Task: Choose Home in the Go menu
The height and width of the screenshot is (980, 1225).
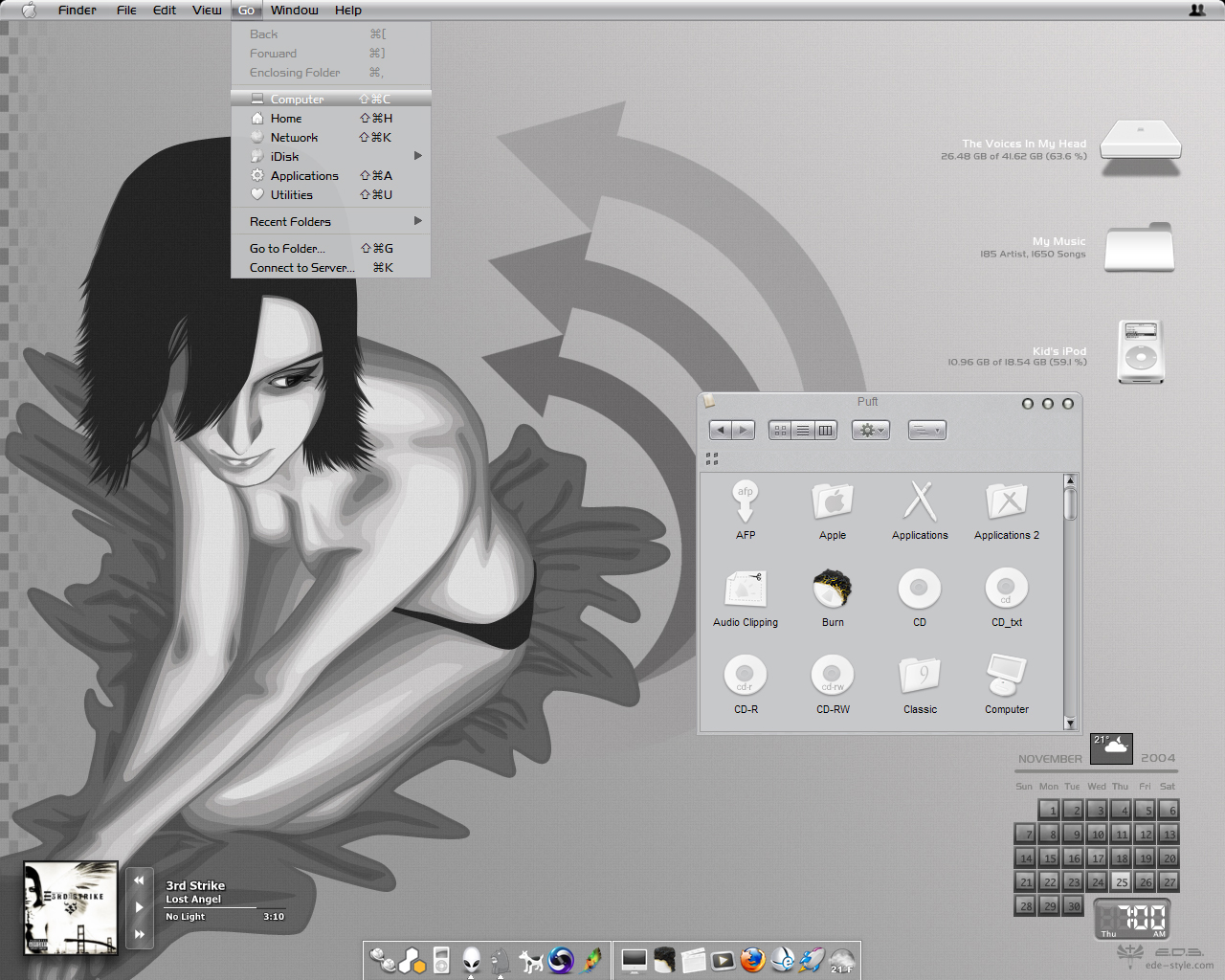Action: tap(331, 118)
